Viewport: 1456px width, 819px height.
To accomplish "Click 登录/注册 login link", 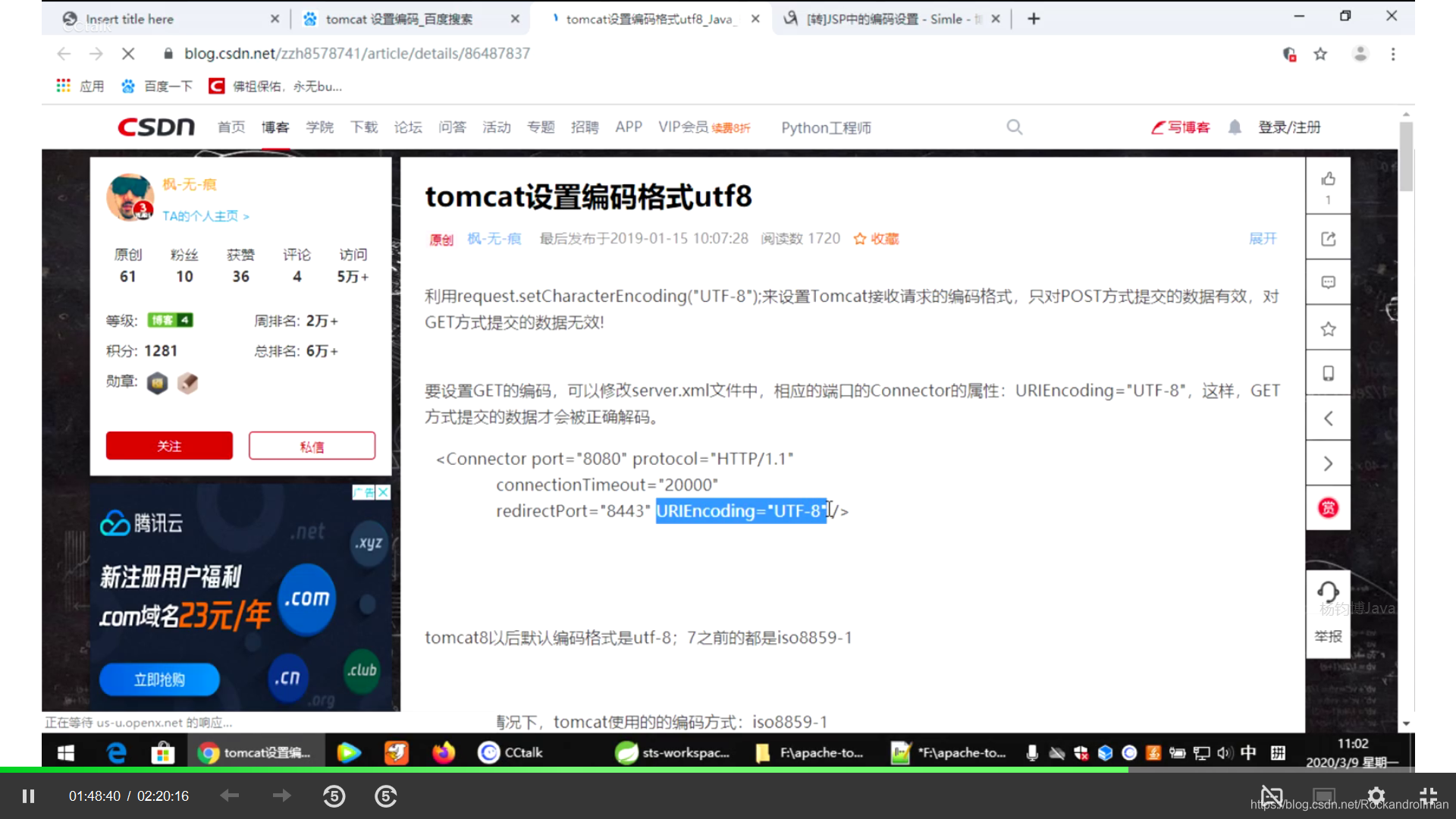I will pos(1289,127).
